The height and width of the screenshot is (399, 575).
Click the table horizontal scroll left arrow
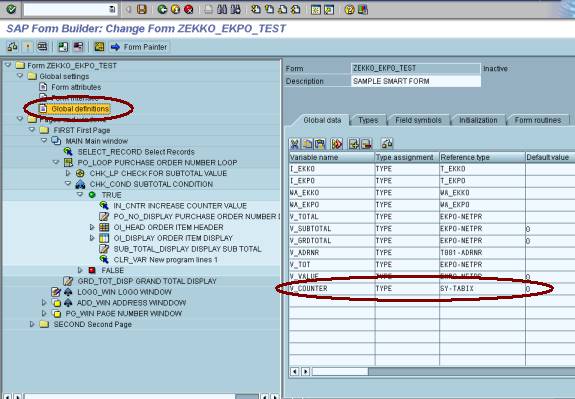click(x=294, y=371)
